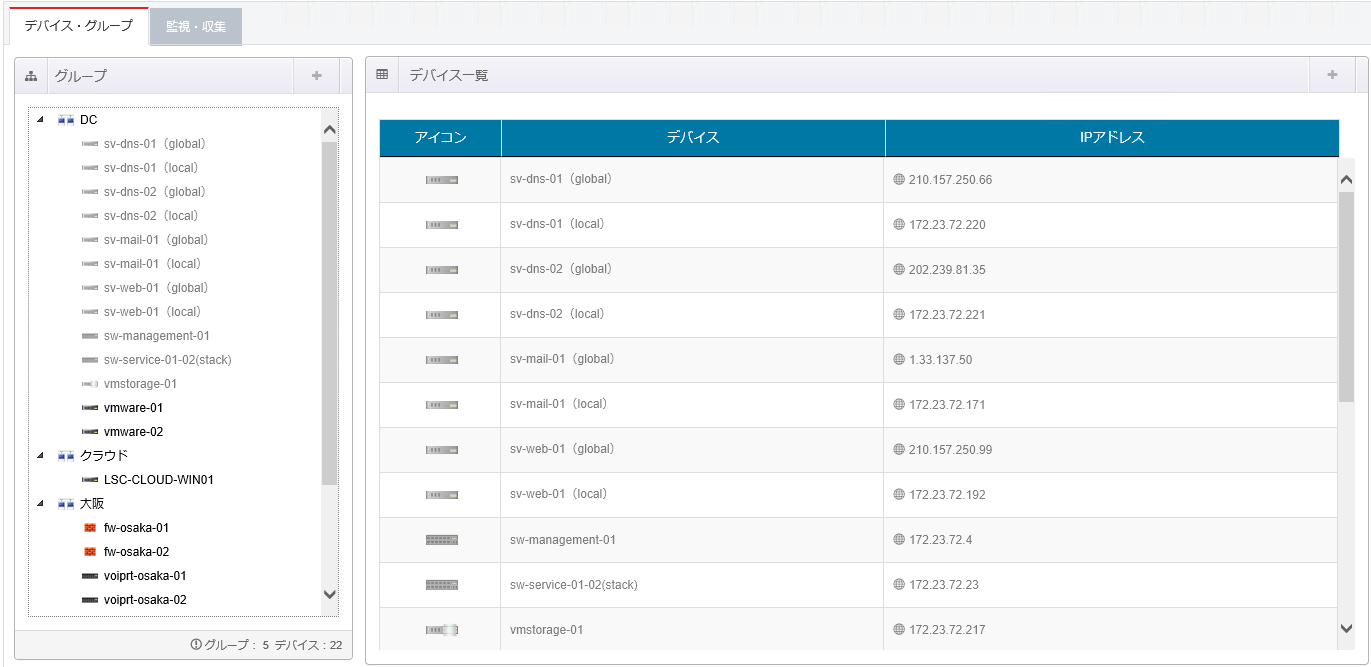The height and width of the screenshot is (667, 1371).
Task: Click the plus icon in グループ panel header
Action: pos(316,76)
